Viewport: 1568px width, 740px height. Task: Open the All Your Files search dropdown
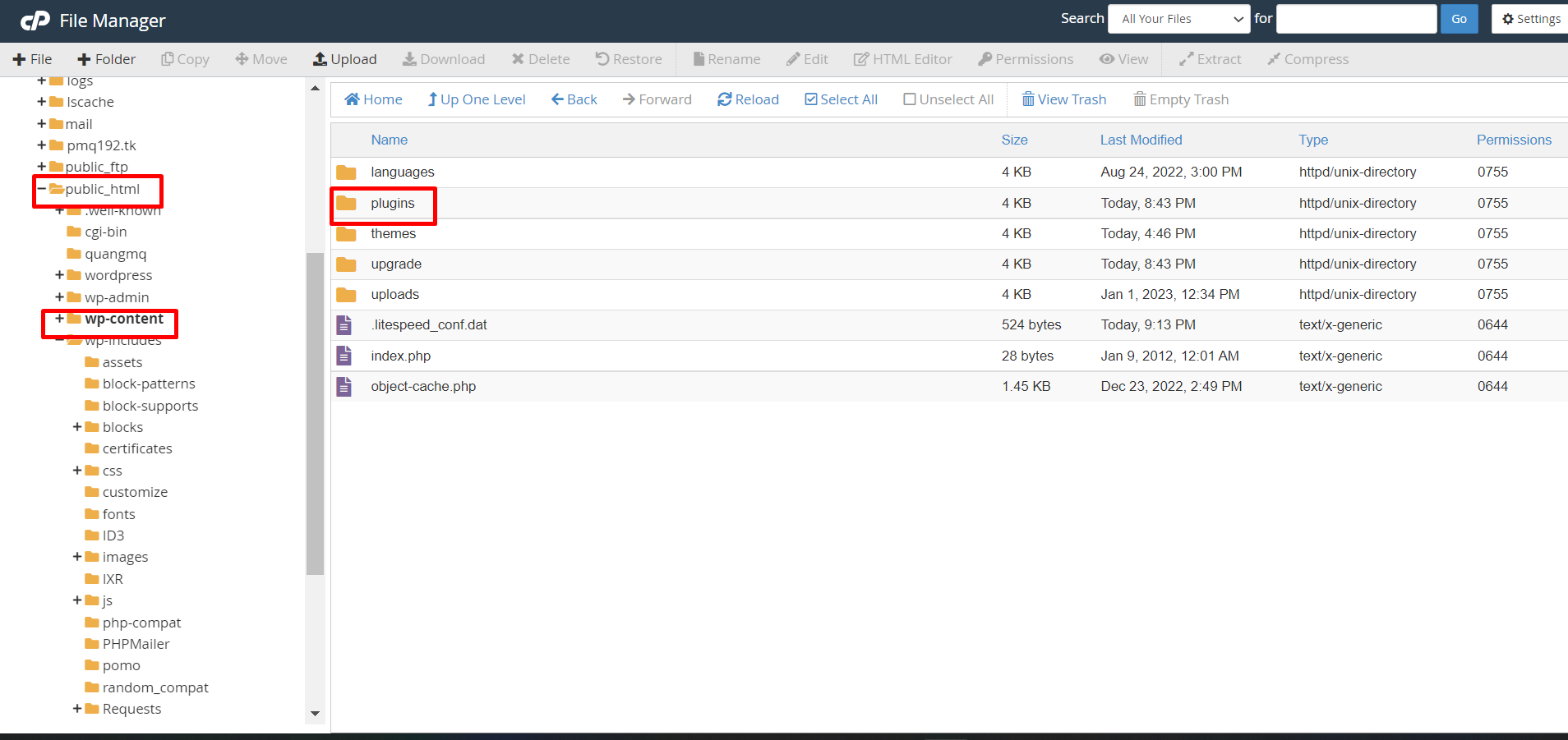pos(1179,19)
